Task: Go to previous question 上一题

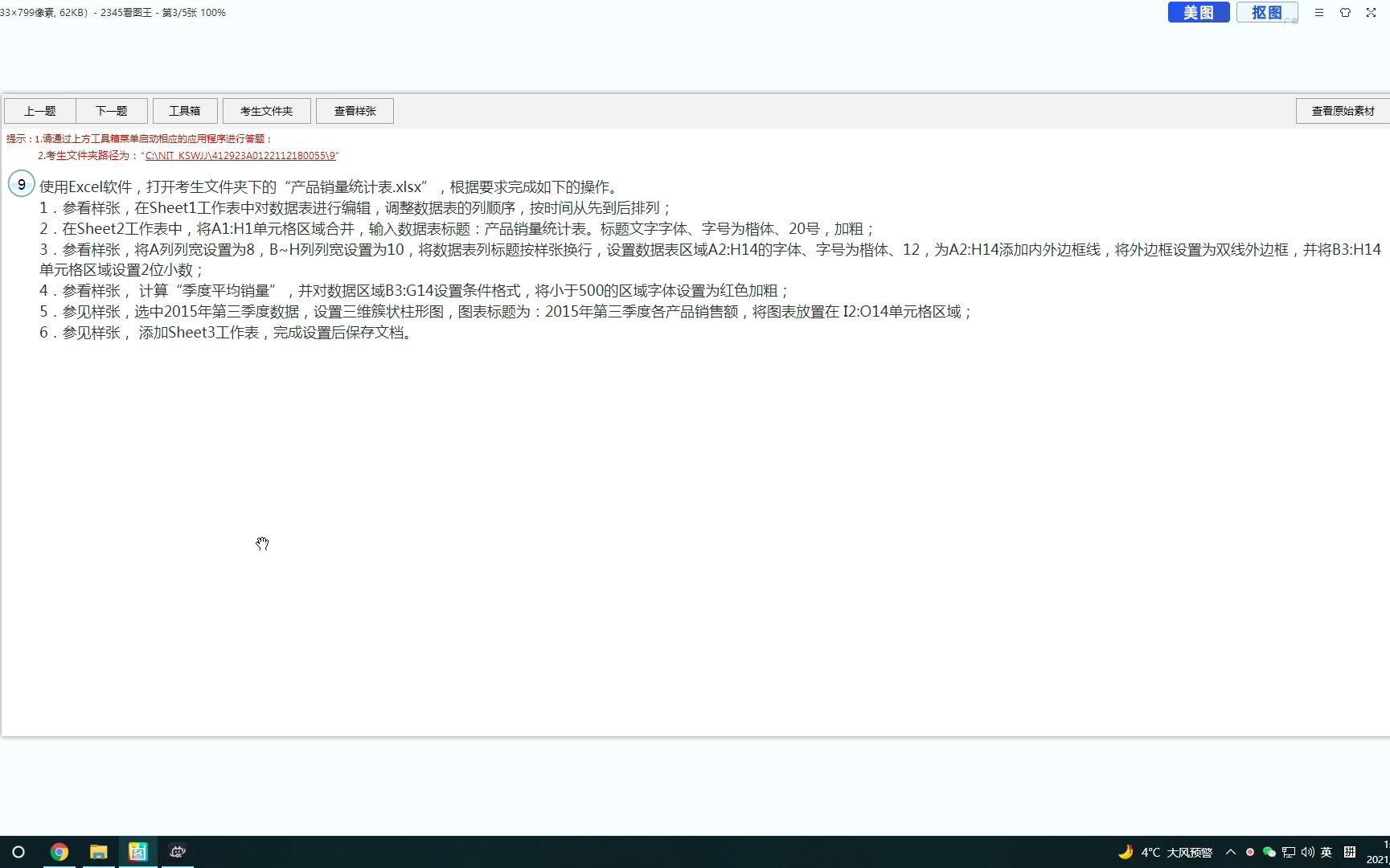Action: pos(40,111)
